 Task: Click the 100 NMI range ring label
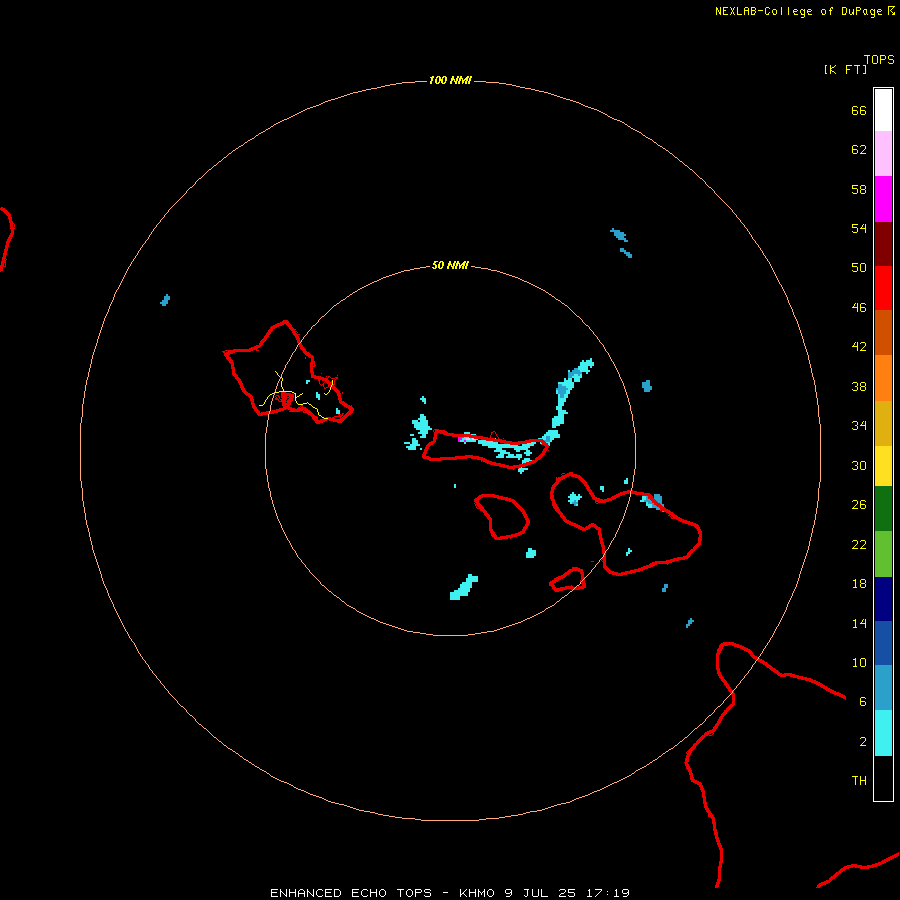pyautogui.click(x=450, y=80)
